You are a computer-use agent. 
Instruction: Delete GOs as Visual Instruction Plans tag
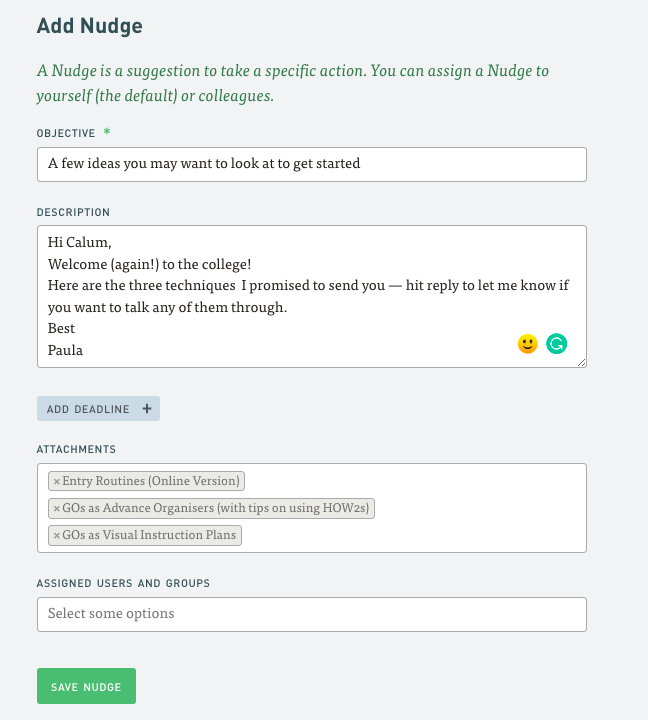click(x=56, y=535)
